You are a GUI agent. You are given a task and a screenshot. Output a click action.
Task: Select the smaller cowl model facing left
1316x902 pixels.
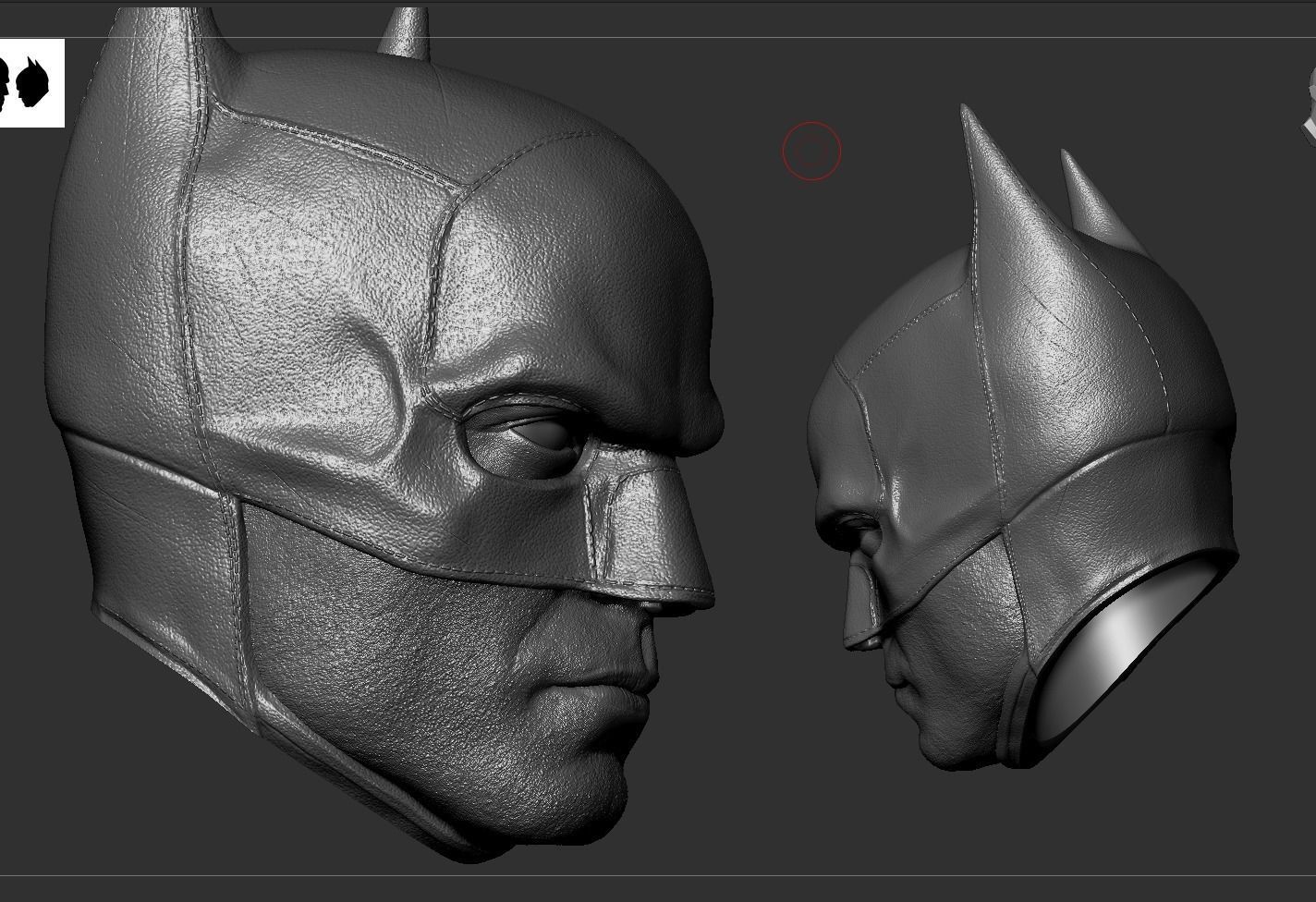coord(1023,437)
